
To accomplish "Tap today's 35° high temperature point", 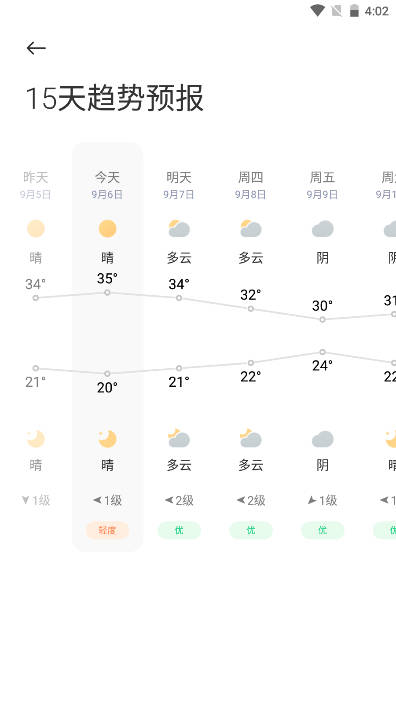I will coord(107,292).
